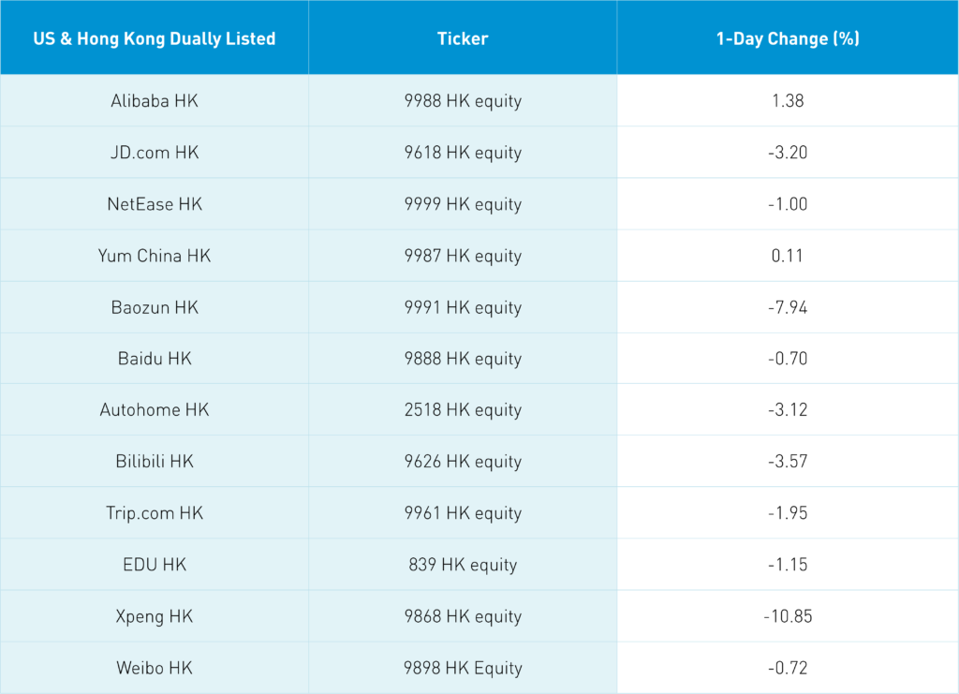Click the '839 HK equity' ticker cell
The width and height of the screenshot is (959, 694).
tap(462, 565)
